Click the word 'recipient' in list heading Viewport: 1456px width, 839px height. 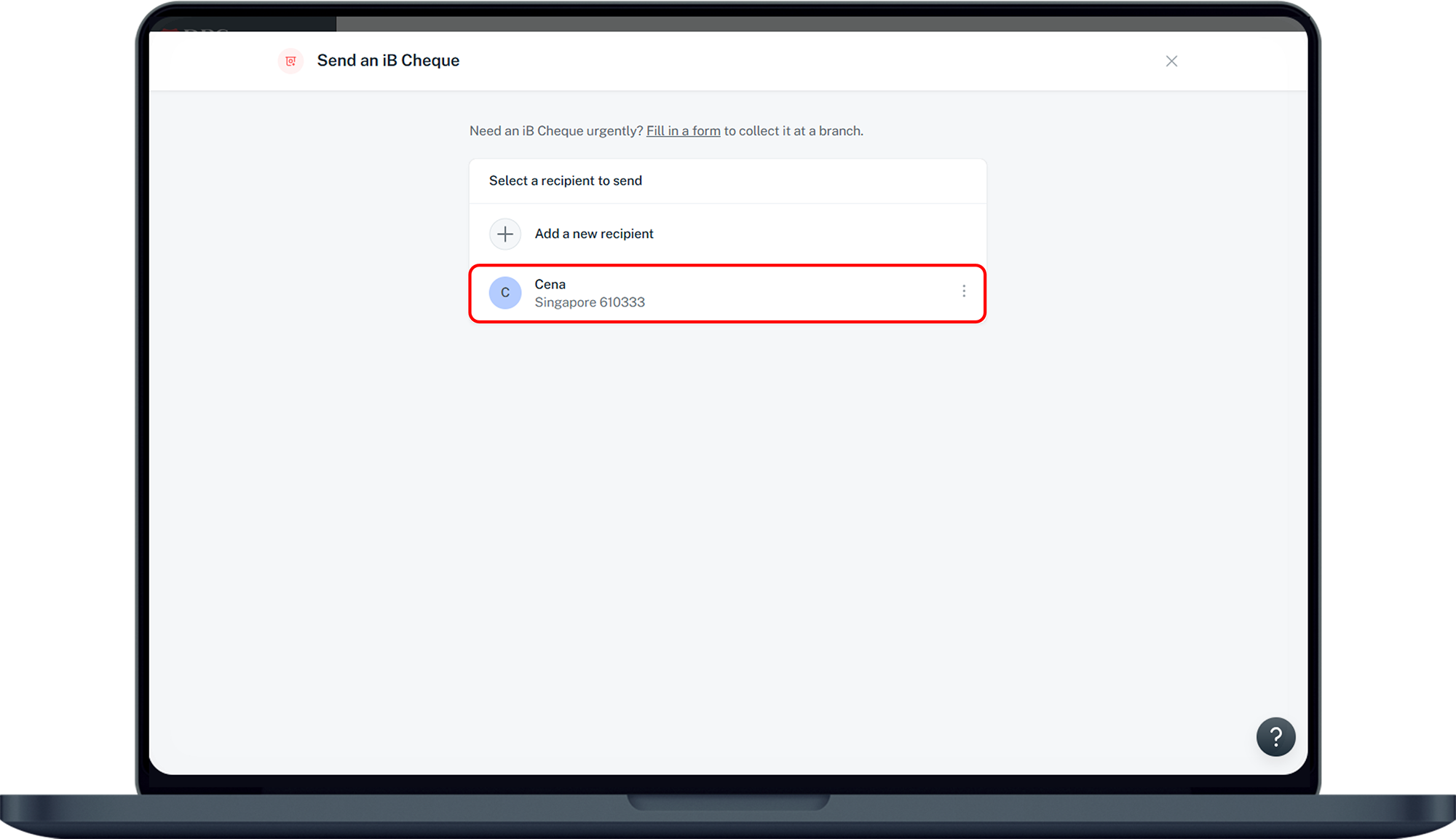tap(567, 181)
